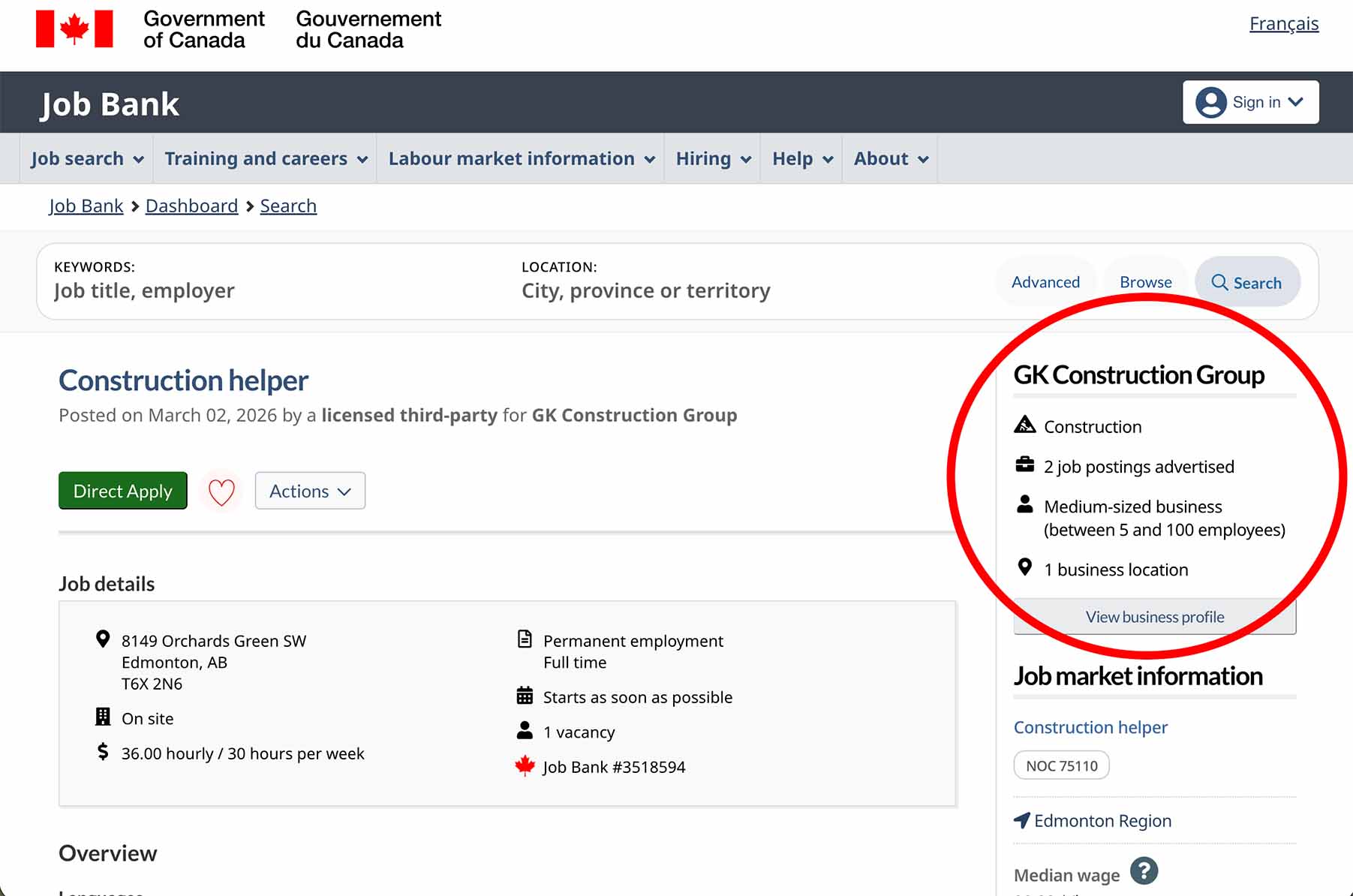Click View business profile button

(1154, 617)
